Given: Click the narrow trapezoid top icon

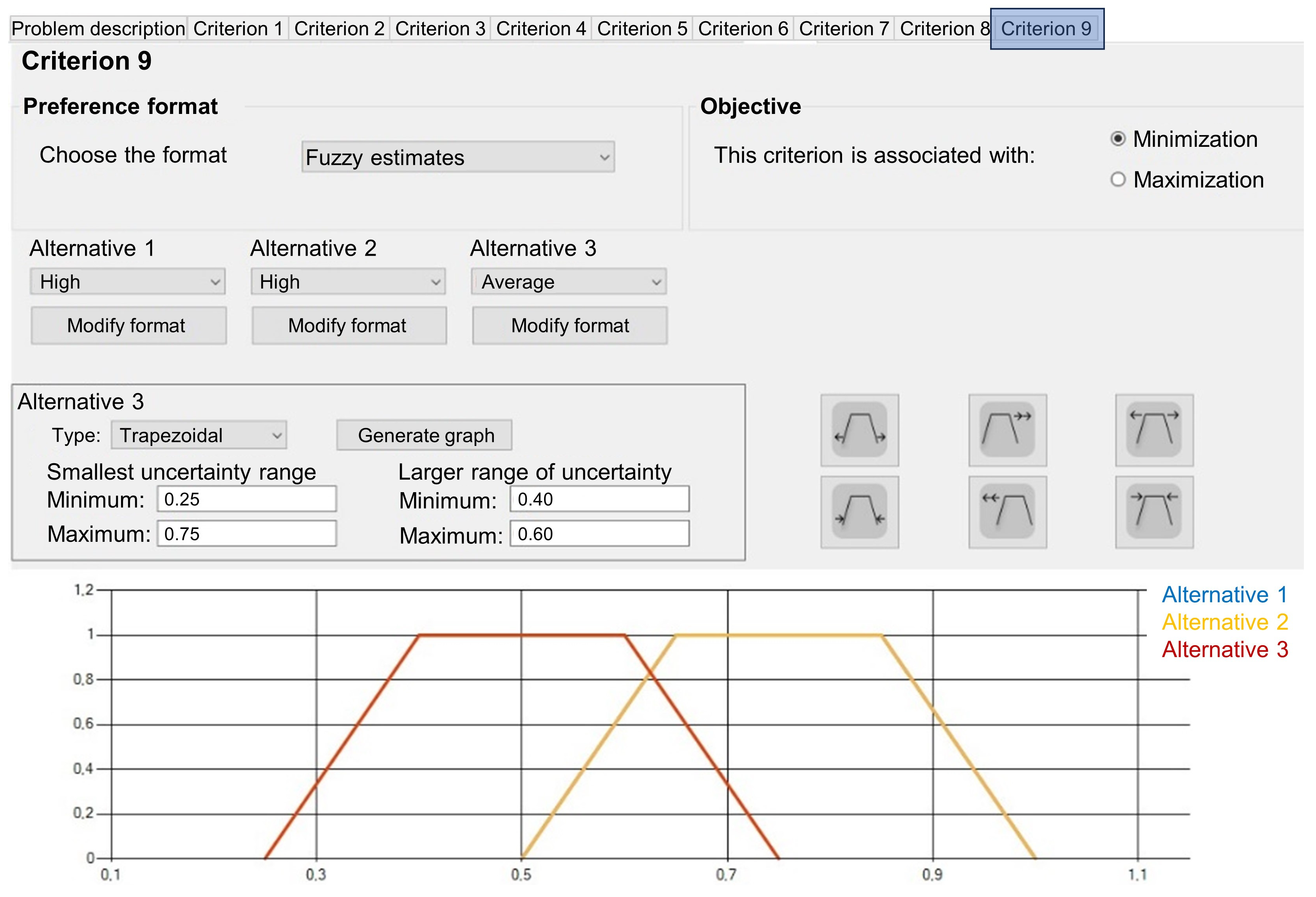Looking at the screenshot, I should (1154, 512).
